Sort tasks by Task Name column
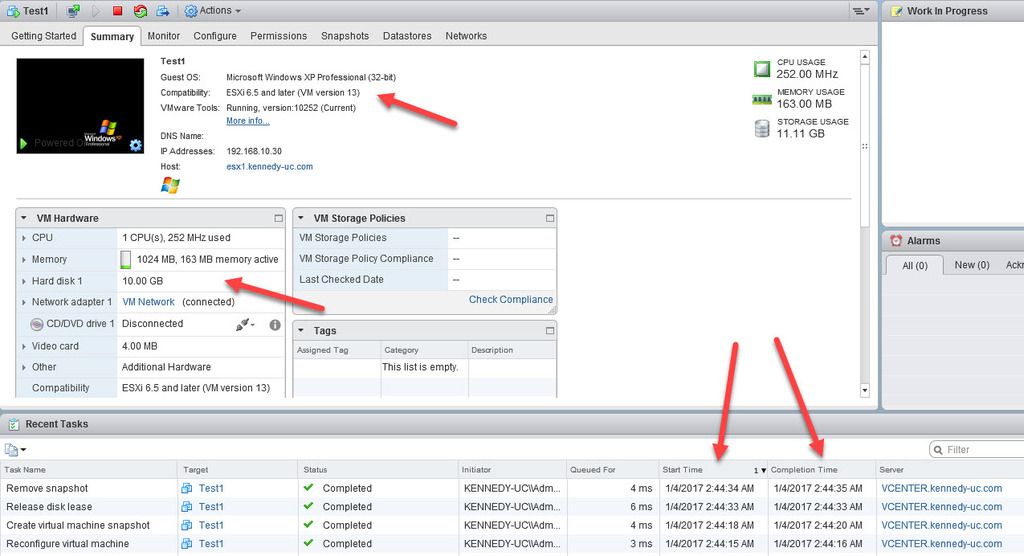The width and height of the screenshot is (1024, 556). (89, 470)
